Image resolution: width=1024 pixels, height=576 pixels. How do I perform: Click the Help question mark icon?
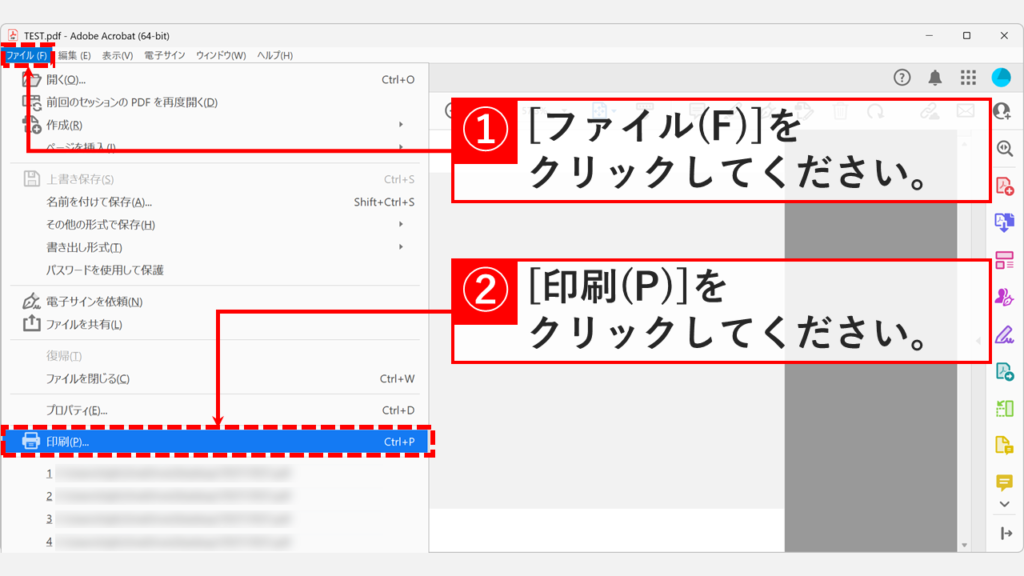901,75
